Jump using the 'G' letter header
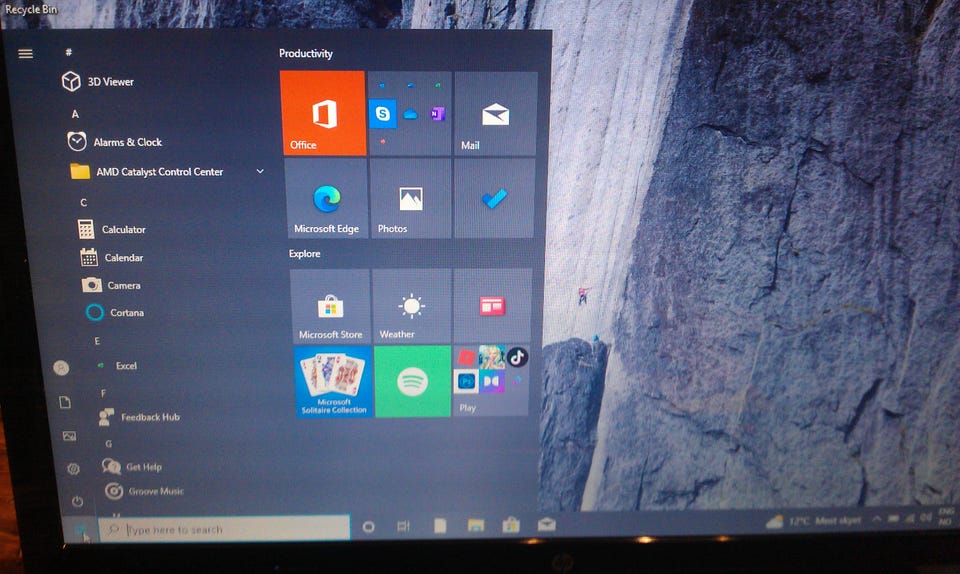Viewport: 960px width, 574px height. coord(108,444)
